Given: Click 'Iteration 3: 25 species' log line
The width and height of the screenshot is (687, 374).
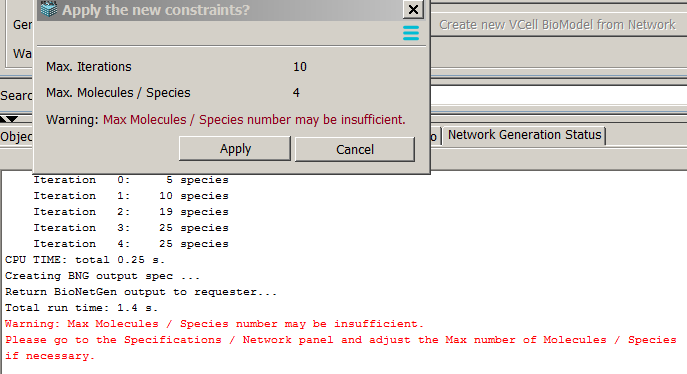Looking at the screenshot, I should 131,228.
